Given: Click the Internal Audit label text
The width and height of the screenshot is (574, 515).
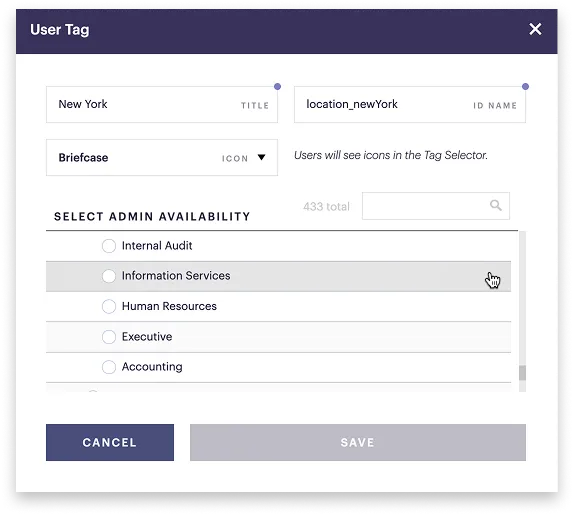Looking at the screenshot, I should point(157,246).
